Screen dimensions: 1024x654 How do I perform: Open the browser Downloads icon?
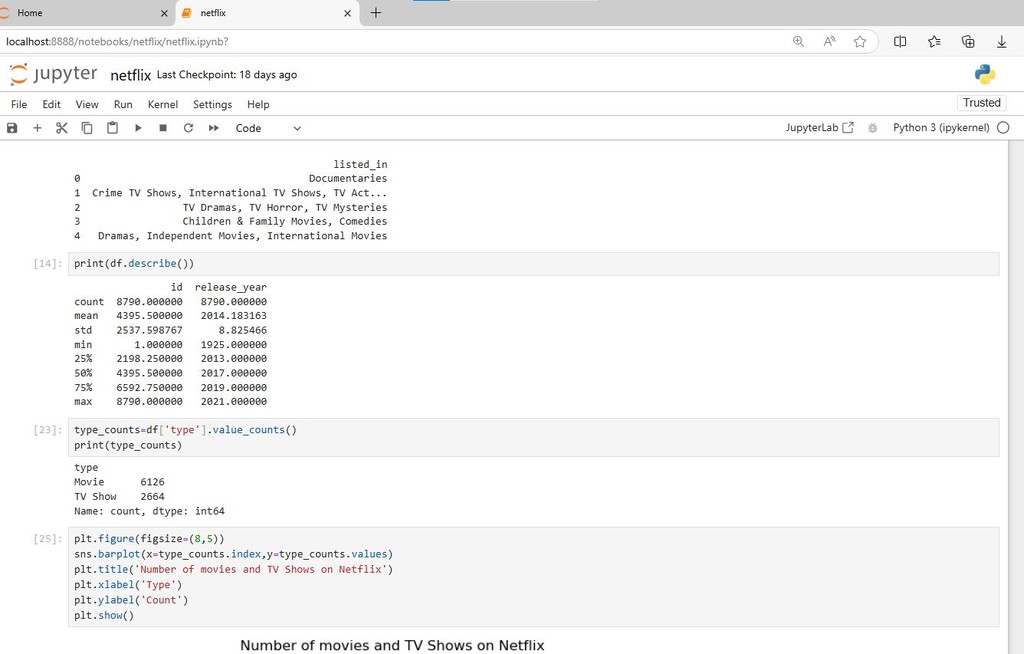pyautogui.click(x=1001, y=41)
